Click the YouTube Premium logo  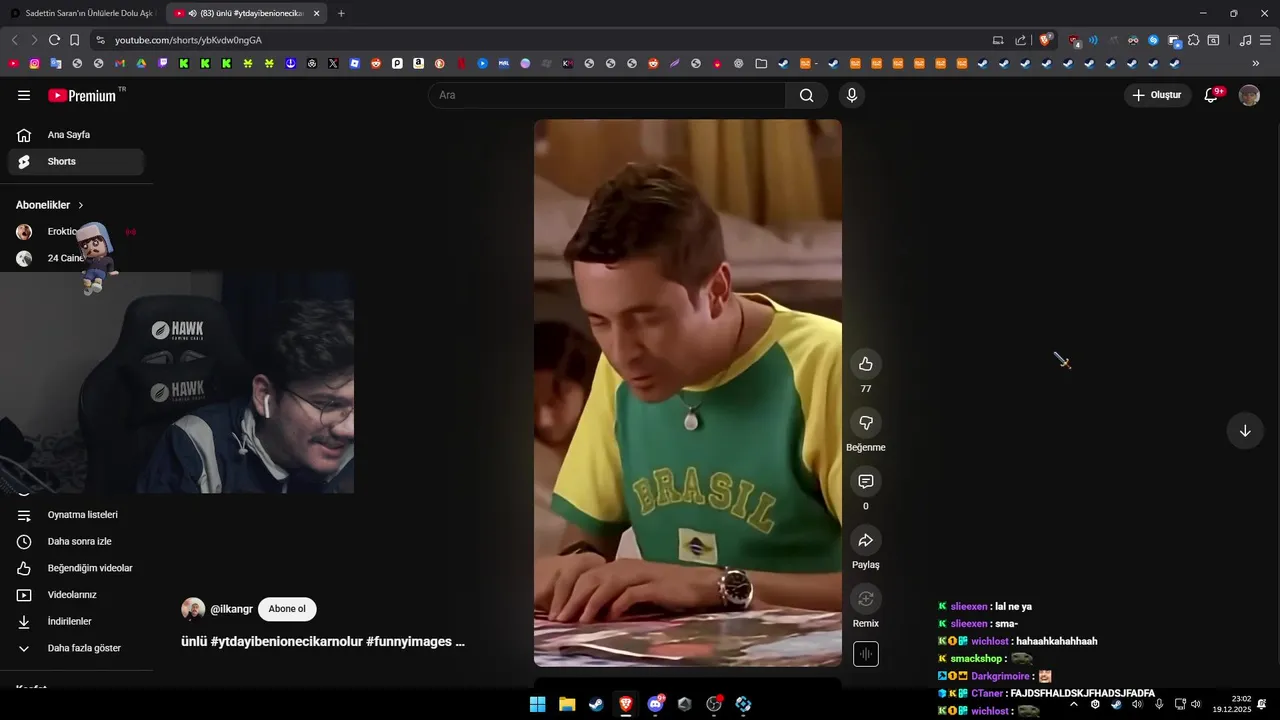[84, 95]
